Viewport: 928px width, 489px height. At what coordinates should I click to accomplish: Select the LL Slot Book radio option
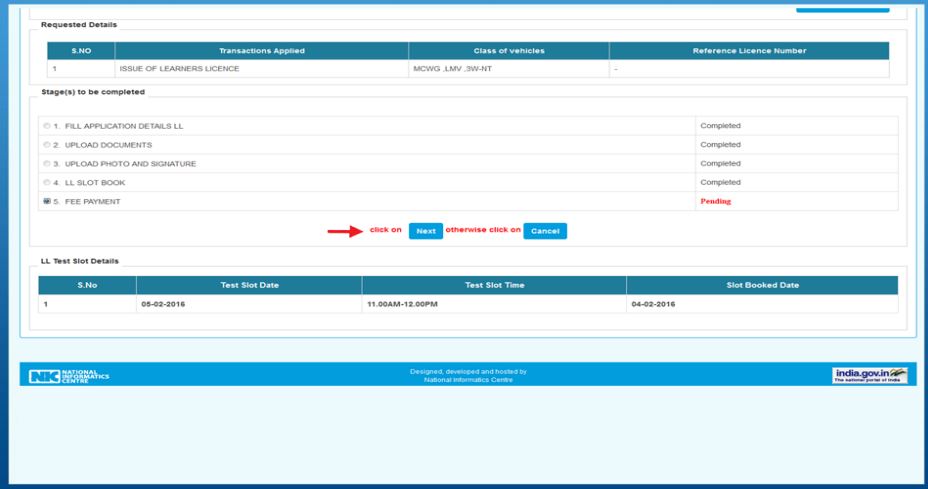click(x=47, y=183)
